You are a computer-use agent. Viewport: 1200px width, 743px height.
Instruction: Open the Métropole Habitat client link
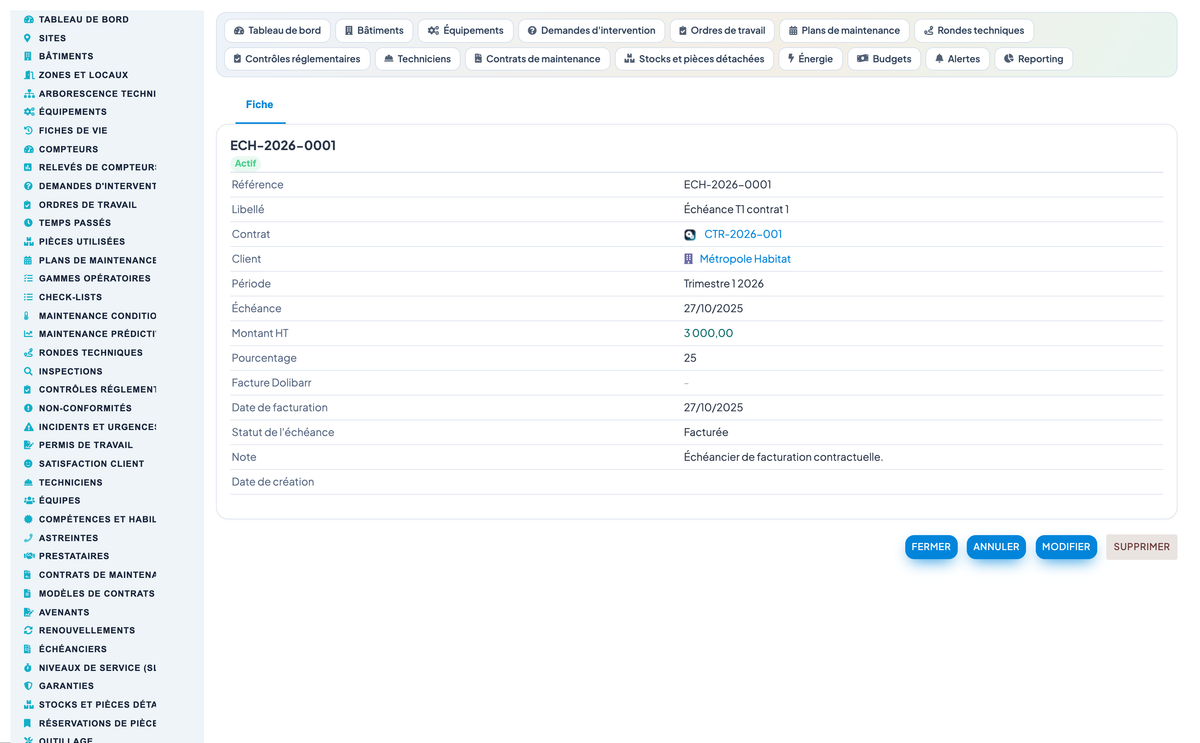point(745,259)
